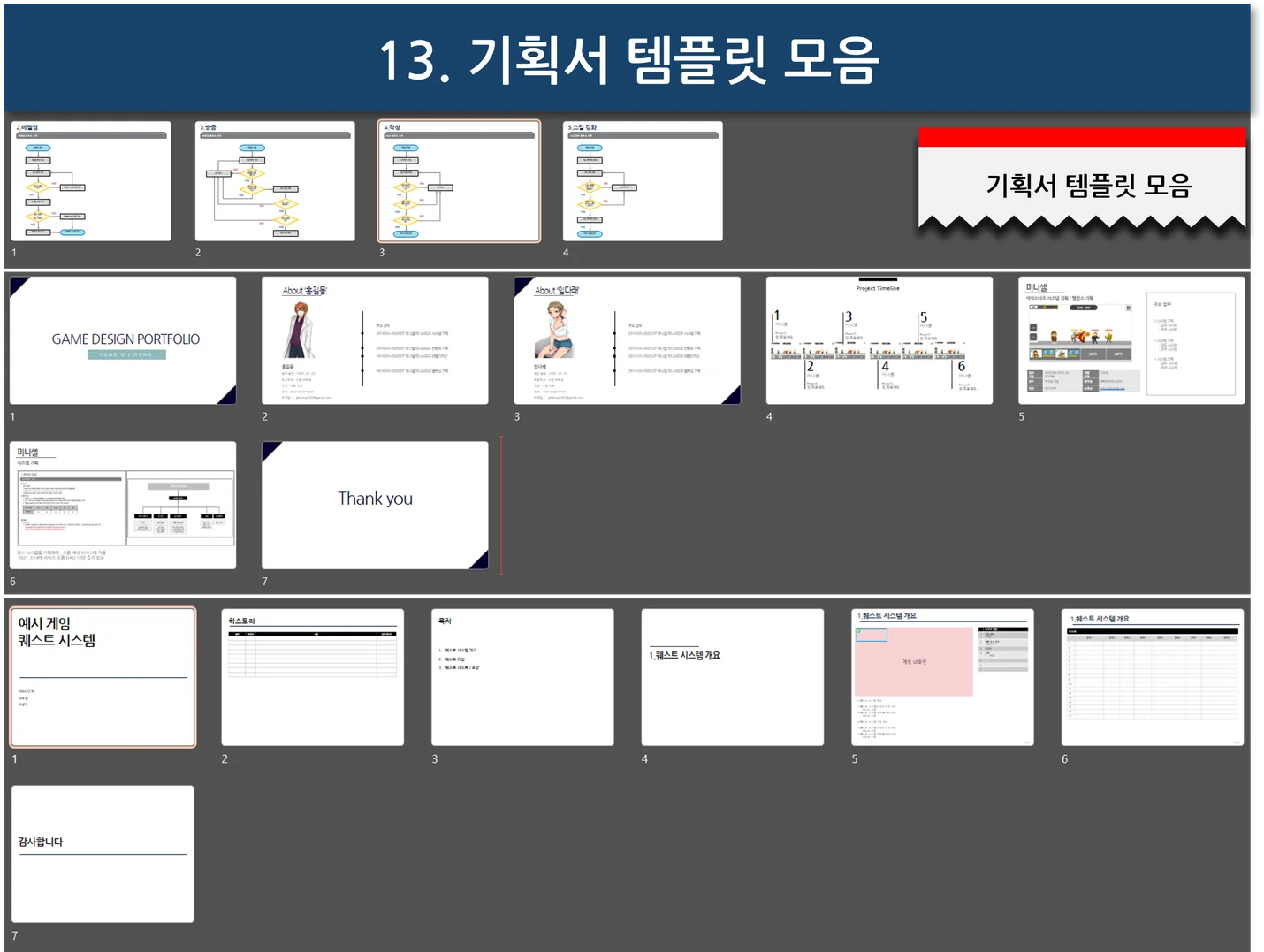Open the 미니셀 시스템 기획 slide

click(x=123, y=505)
